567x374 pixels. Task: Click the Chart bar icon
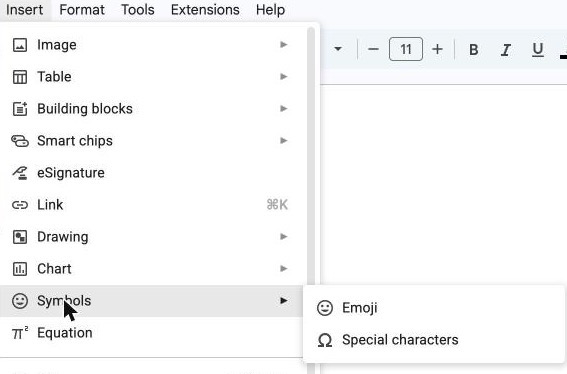pyautogui.click(x=20, y=269)
